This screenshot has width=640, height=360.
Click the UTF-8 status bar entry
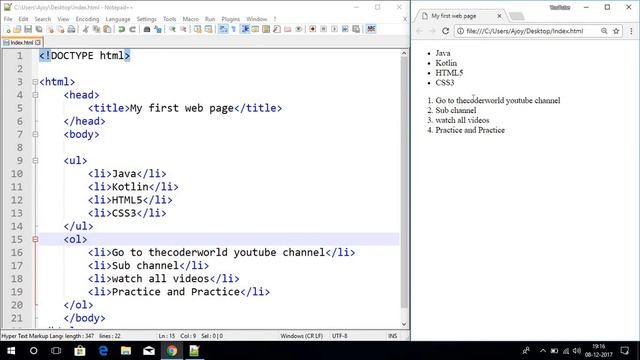[340, 336]
